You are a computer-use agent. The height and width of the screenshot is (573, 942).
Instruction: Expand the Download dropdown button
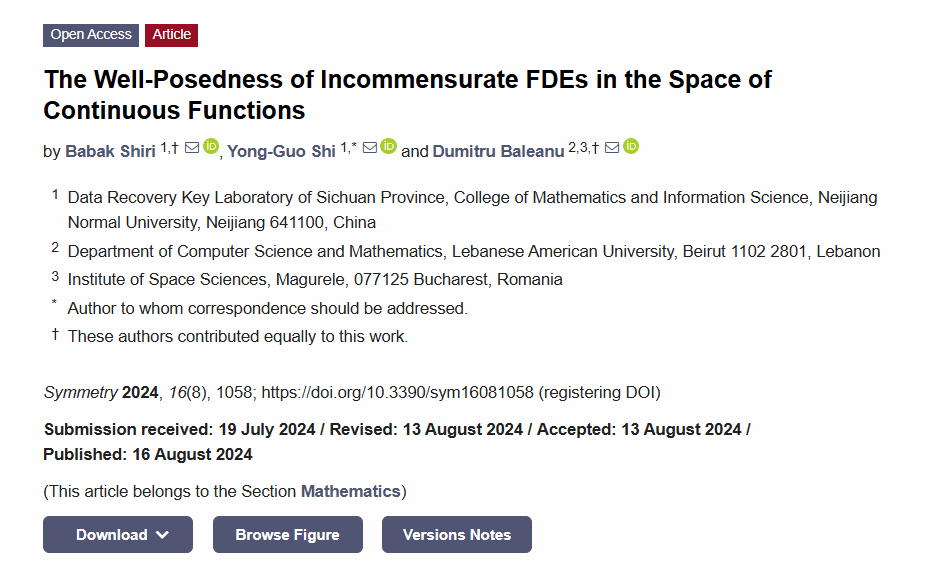(x=118, y=535)
